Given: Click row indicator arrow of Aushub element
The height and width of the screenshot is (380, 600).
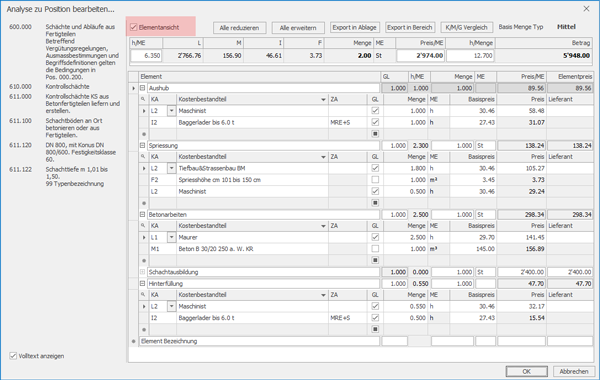Looking at the screenshot, I should click(134, 88).
